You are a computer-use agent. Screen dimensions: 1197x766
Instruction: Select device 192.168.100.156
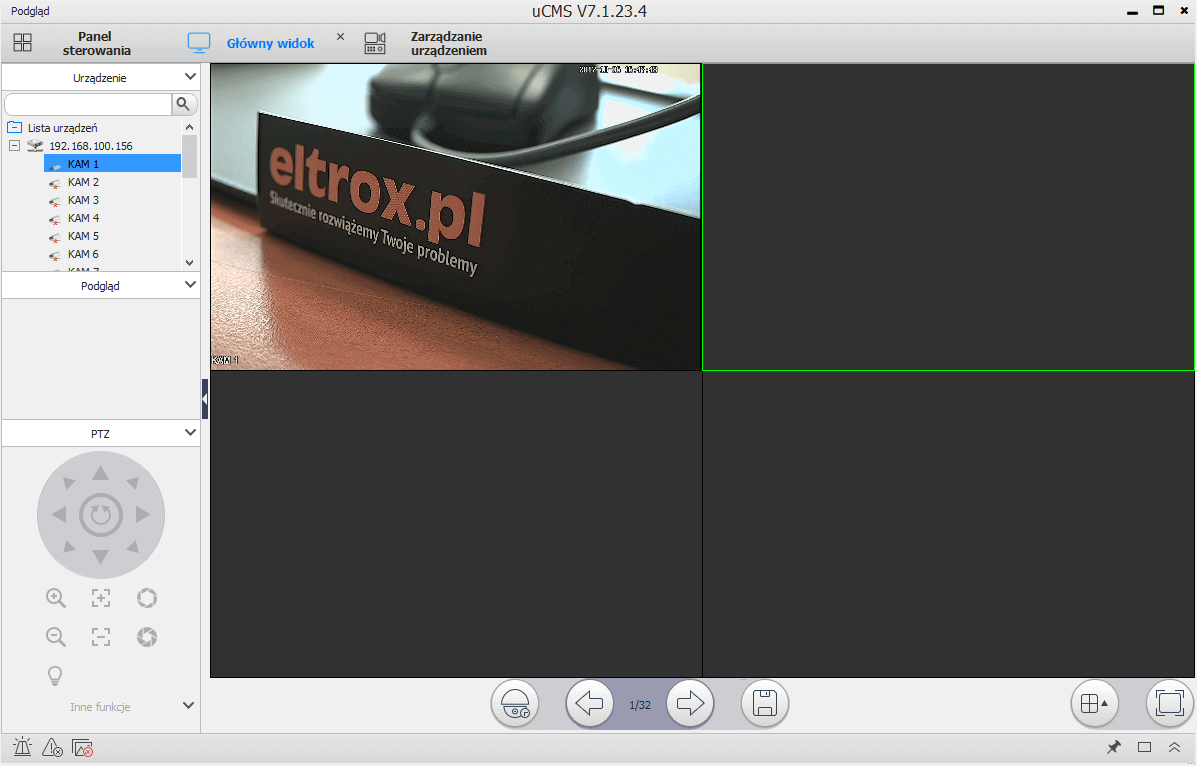90,146
